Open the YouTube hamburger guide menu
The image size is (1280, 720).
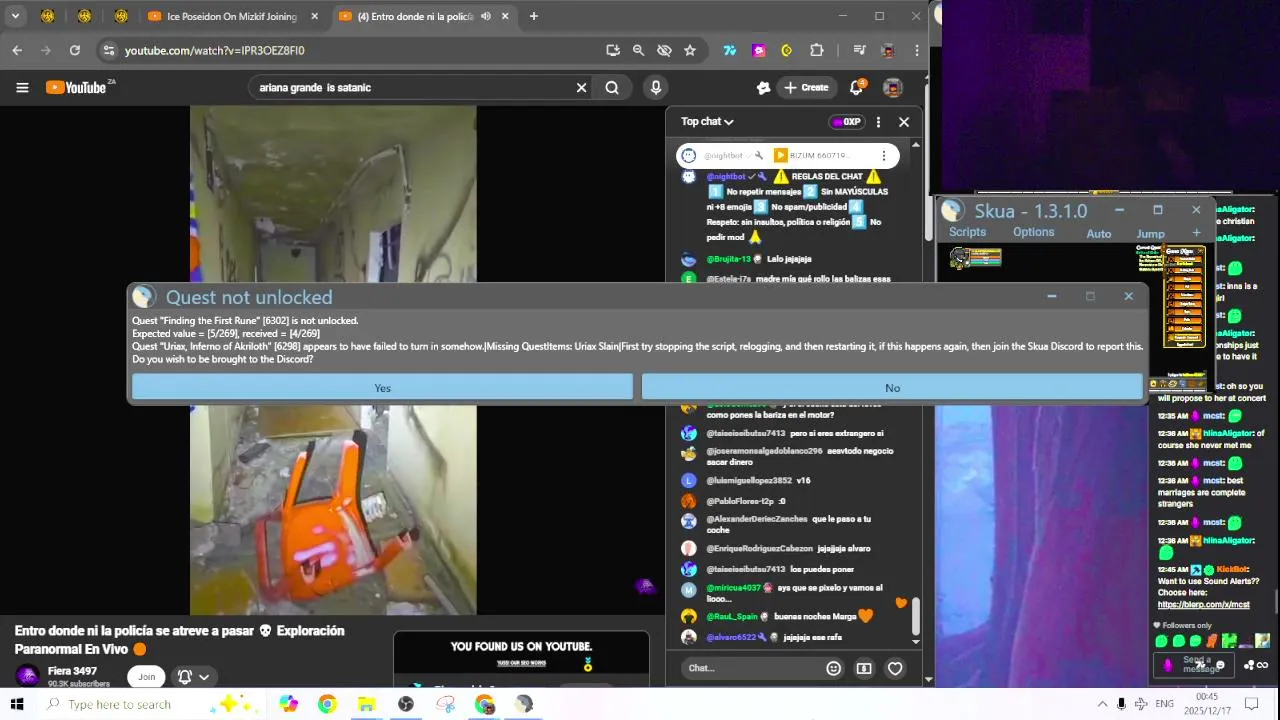click(x=22, y=88)
